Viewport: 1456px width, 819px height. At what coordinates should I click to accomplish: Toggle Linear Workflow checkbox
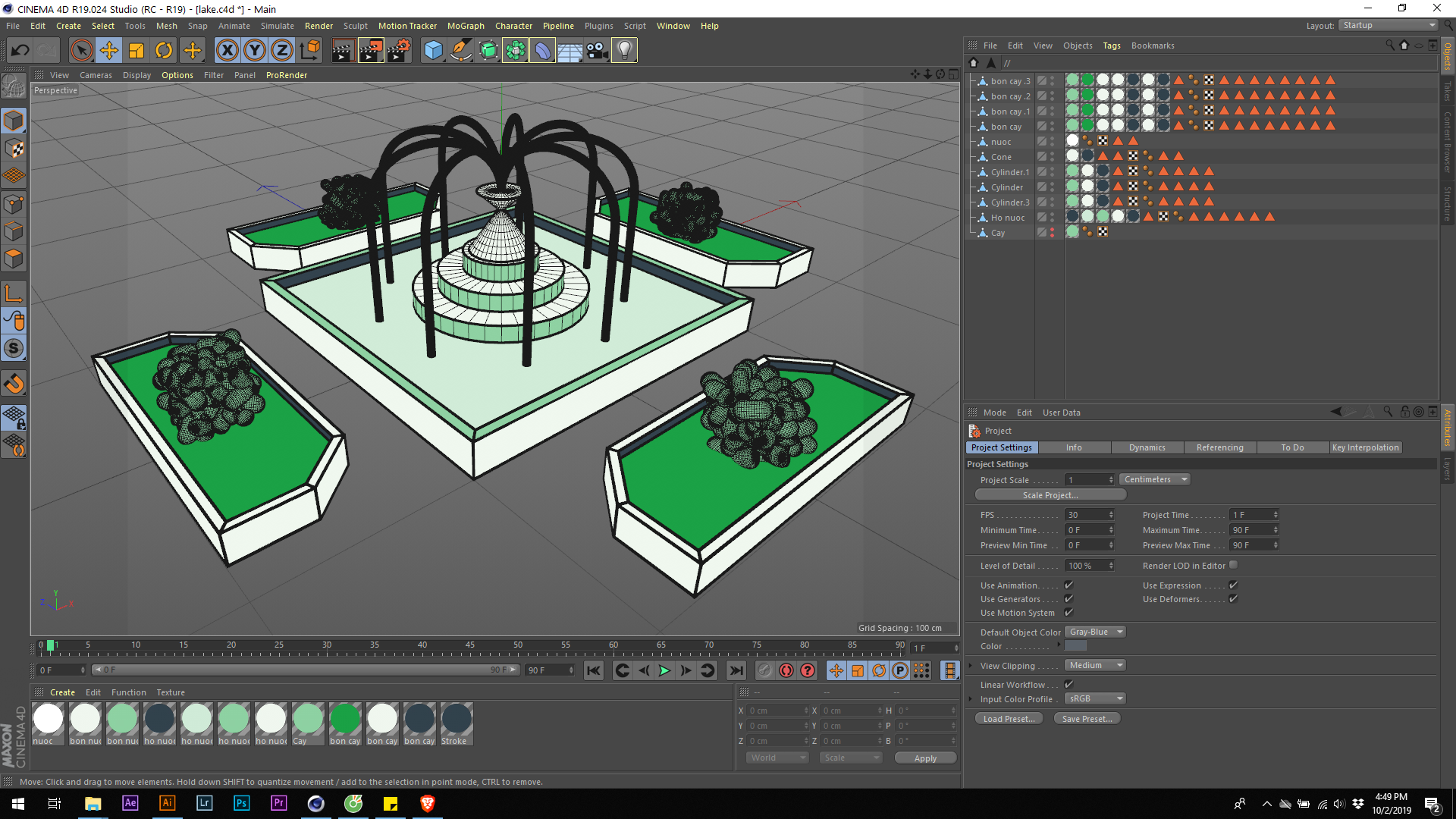tap(1068, 685)
